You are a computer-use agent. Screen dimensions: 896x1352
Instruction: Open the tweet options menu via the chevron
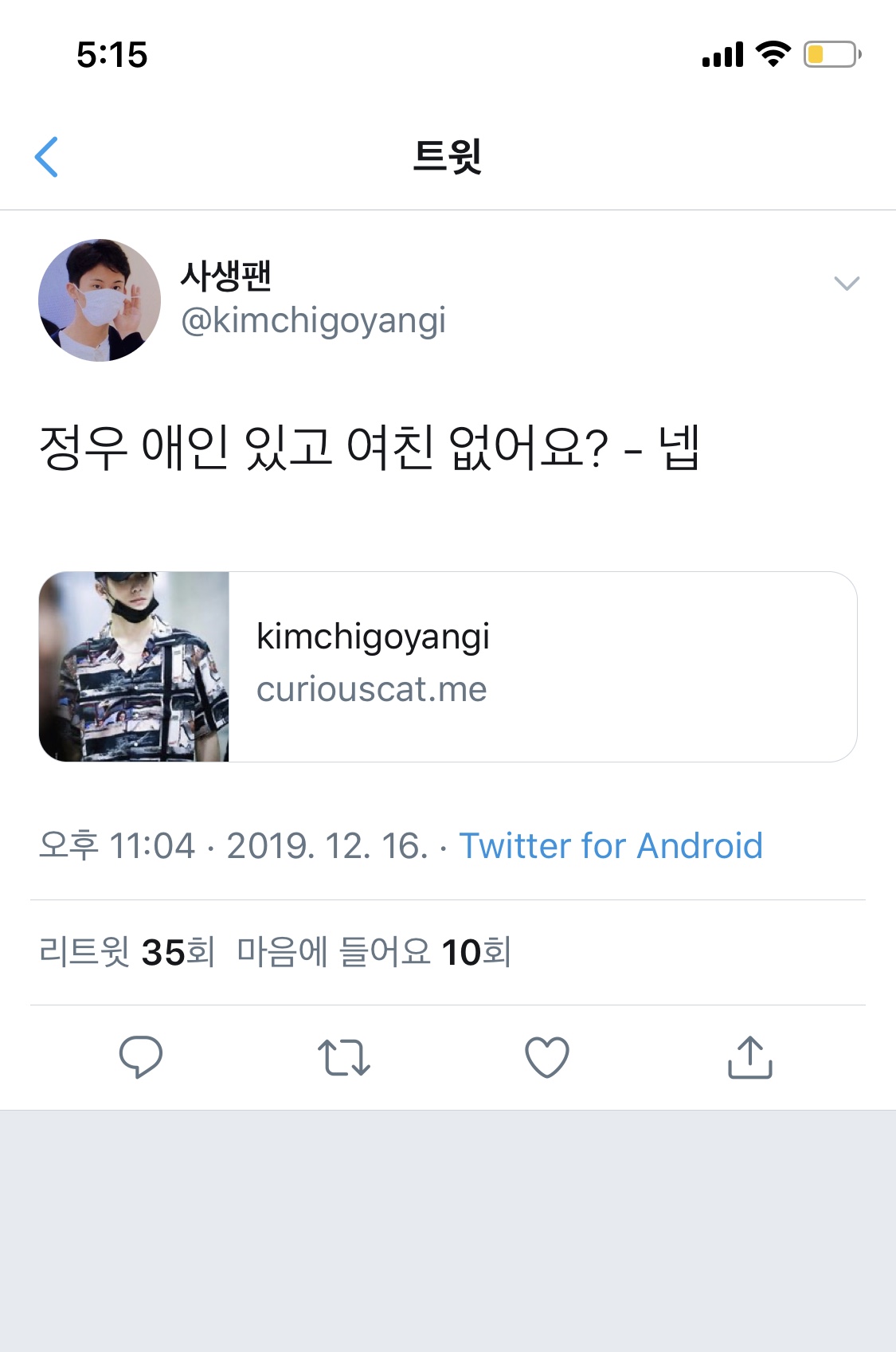(x=847, y=283)
